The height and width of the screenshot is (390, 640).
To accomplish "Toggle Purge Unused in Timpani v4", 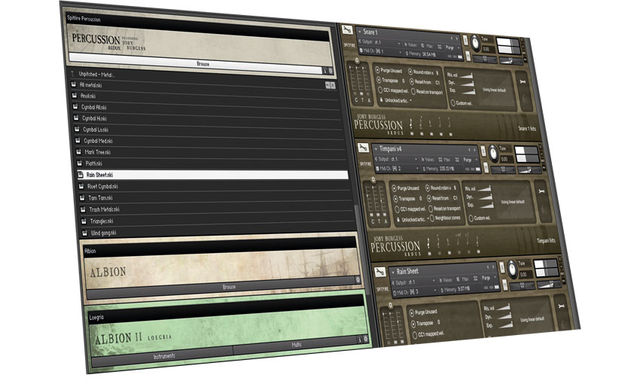I will 394,188.
